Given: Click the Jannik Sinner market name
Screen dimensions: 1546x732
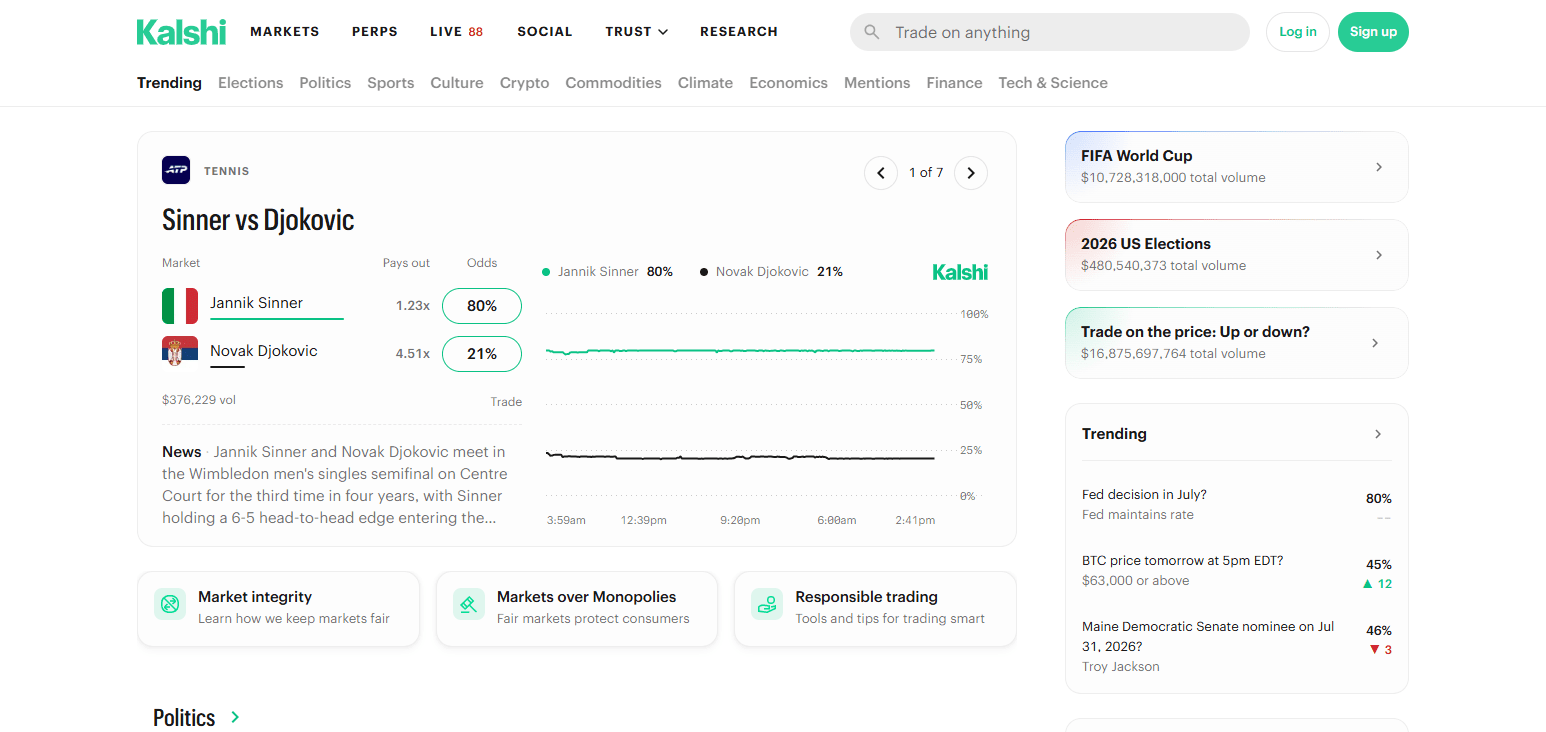Looking at the screenshot, I should click(x=256, y=303).
